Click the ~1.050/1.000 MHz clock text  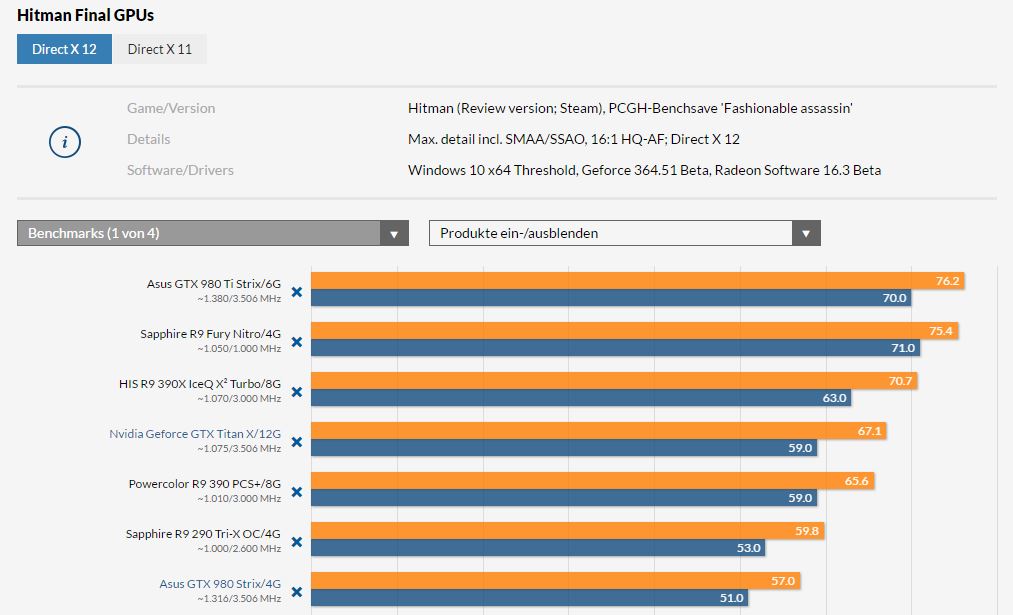pos(239,348)
